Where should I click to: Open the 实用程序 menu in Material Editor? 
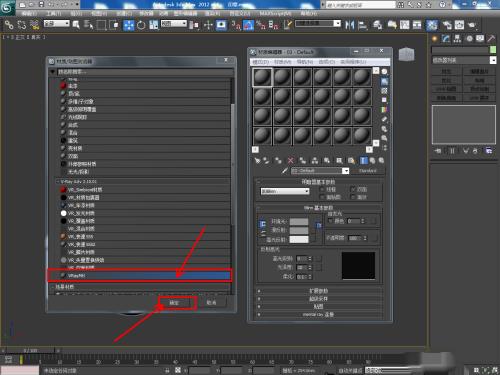(353, 62)
